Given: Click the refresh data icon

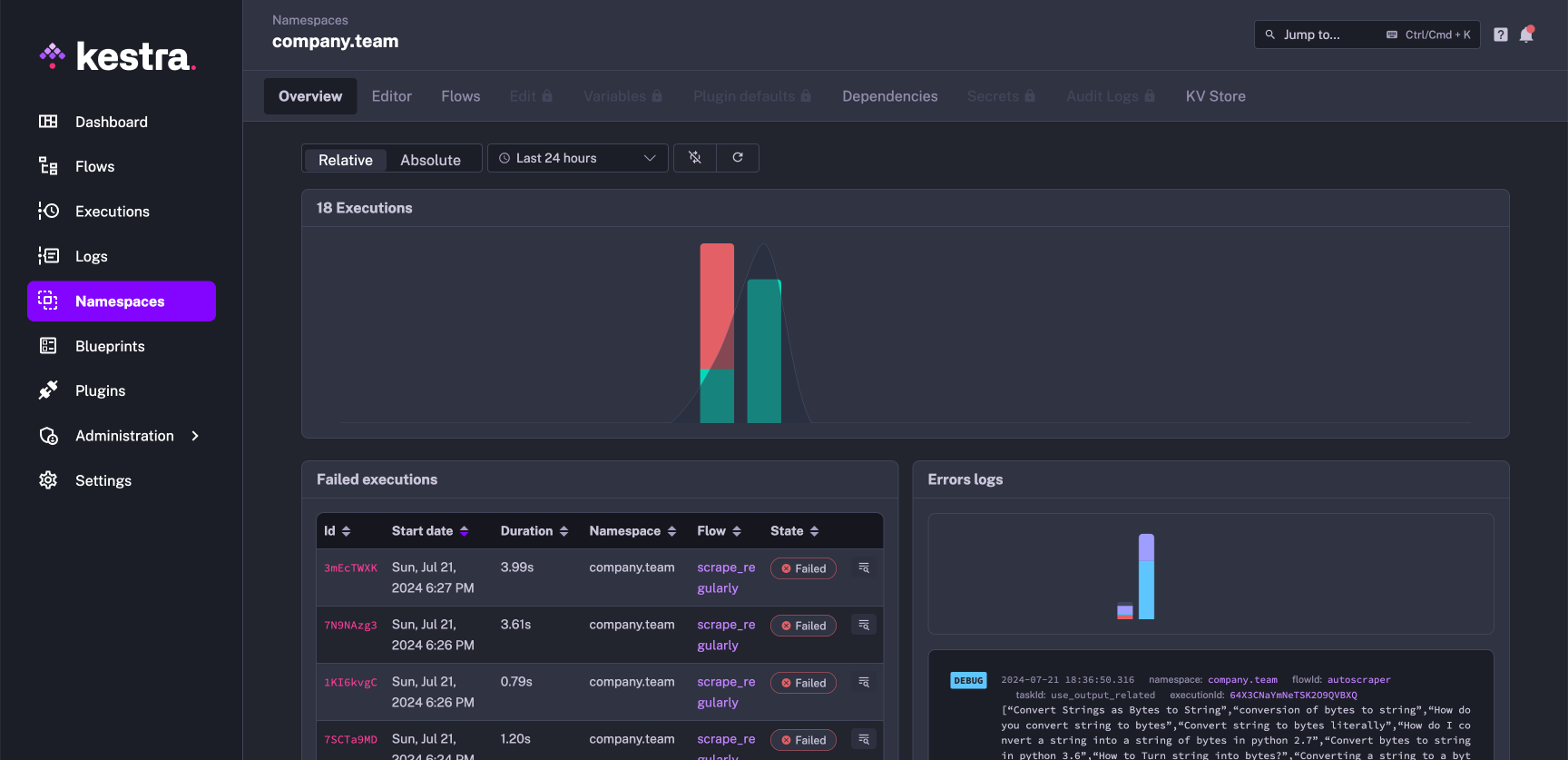Looking at the screenshot, I should pyautogui.click(x=738, y=158).
